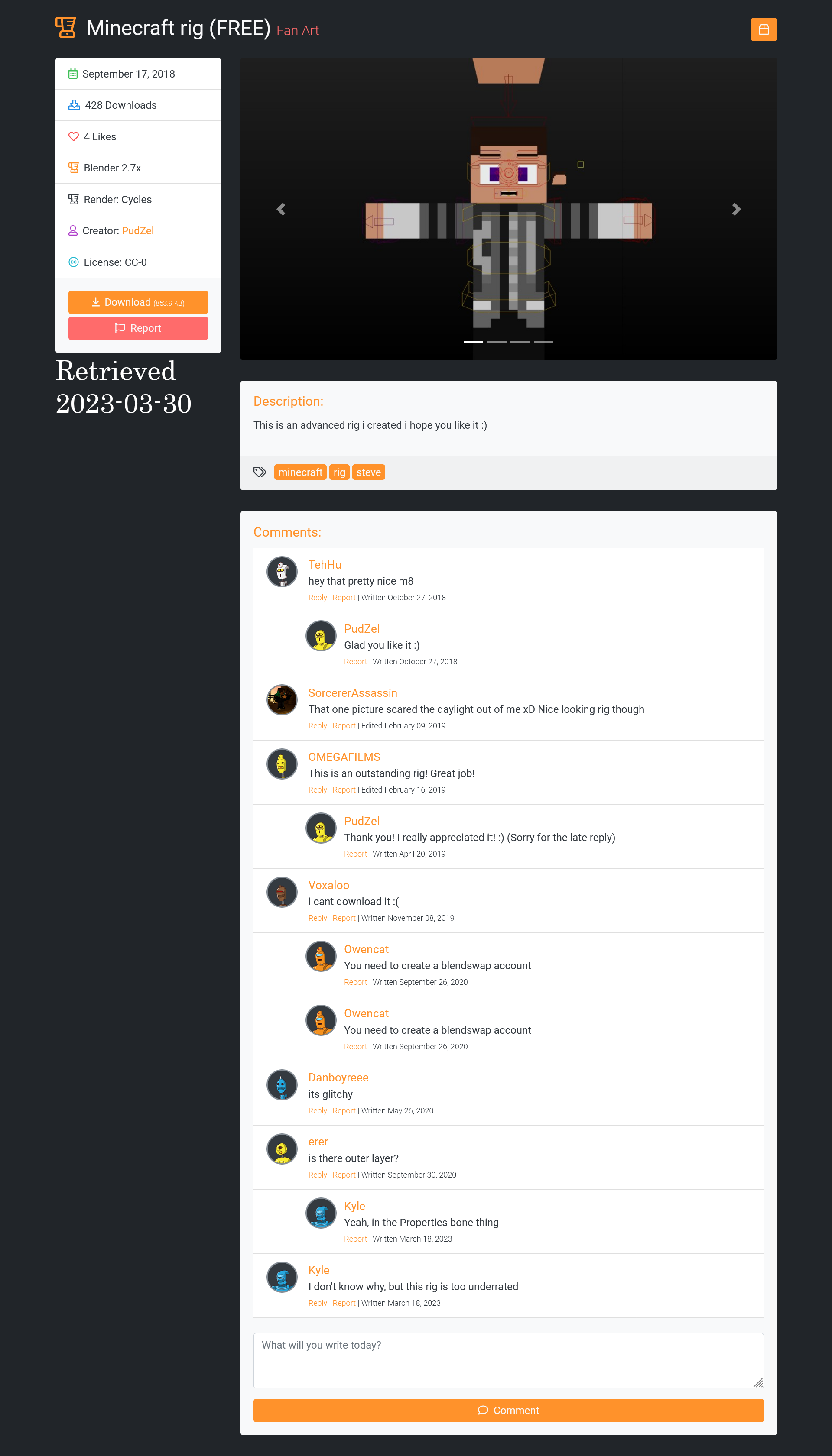
Task: Reply to TehHu's comment
Action: click(x=317, y=597)
